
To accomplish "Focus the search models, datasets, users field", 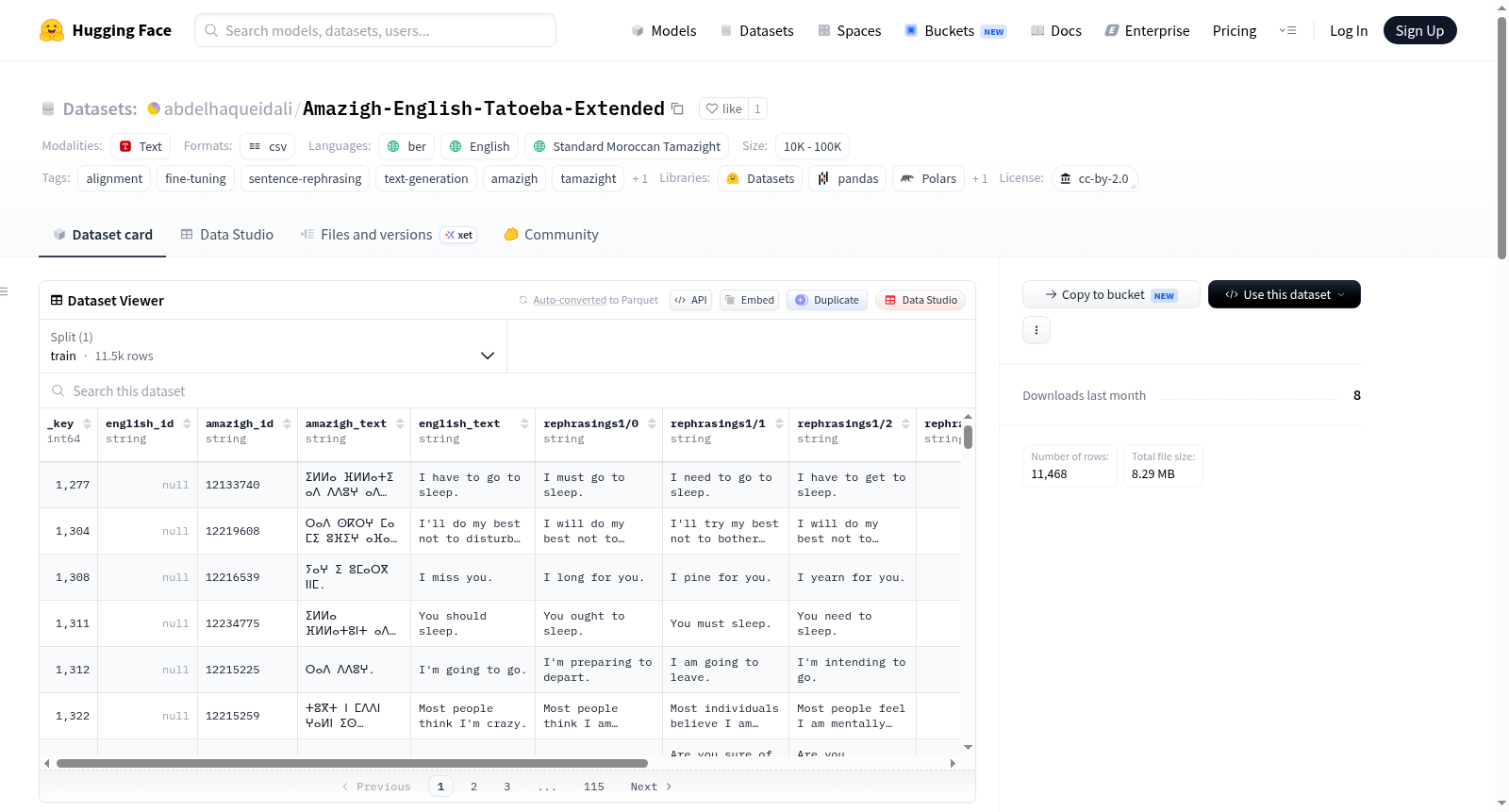I will click(375, 30).
